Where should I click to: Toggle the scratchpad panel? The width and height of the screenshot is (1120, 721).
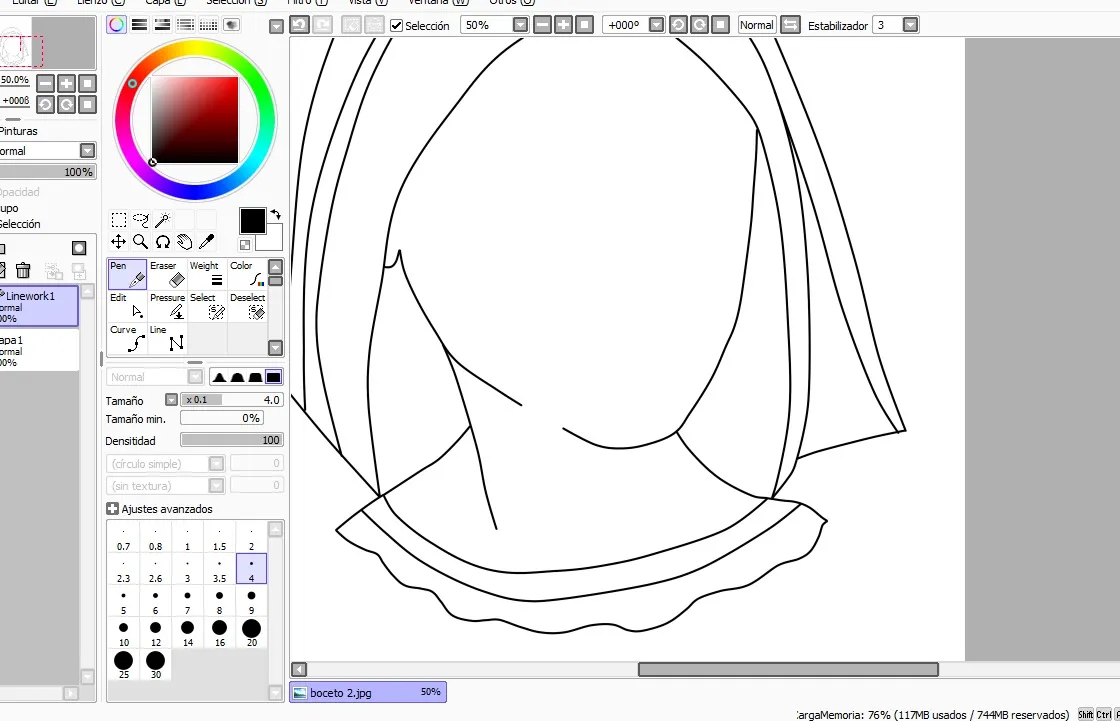[x=231, y=25]
